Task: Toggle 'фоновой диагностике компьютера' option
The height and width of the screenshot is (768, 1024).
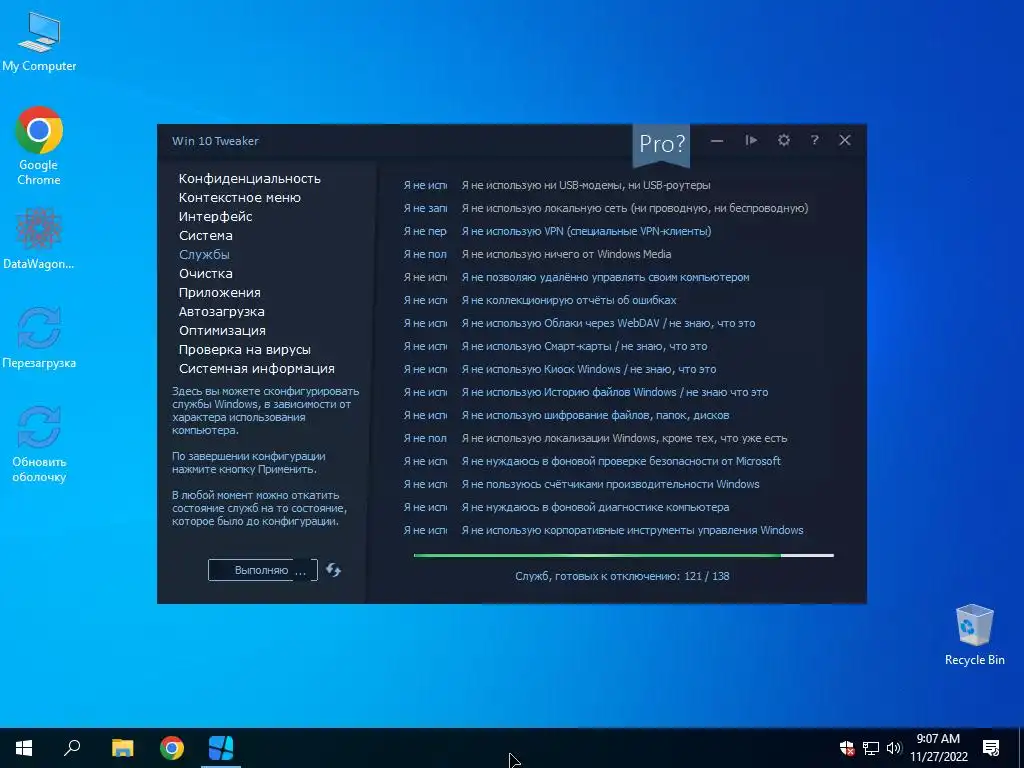Action: click(x=596, y=507)
